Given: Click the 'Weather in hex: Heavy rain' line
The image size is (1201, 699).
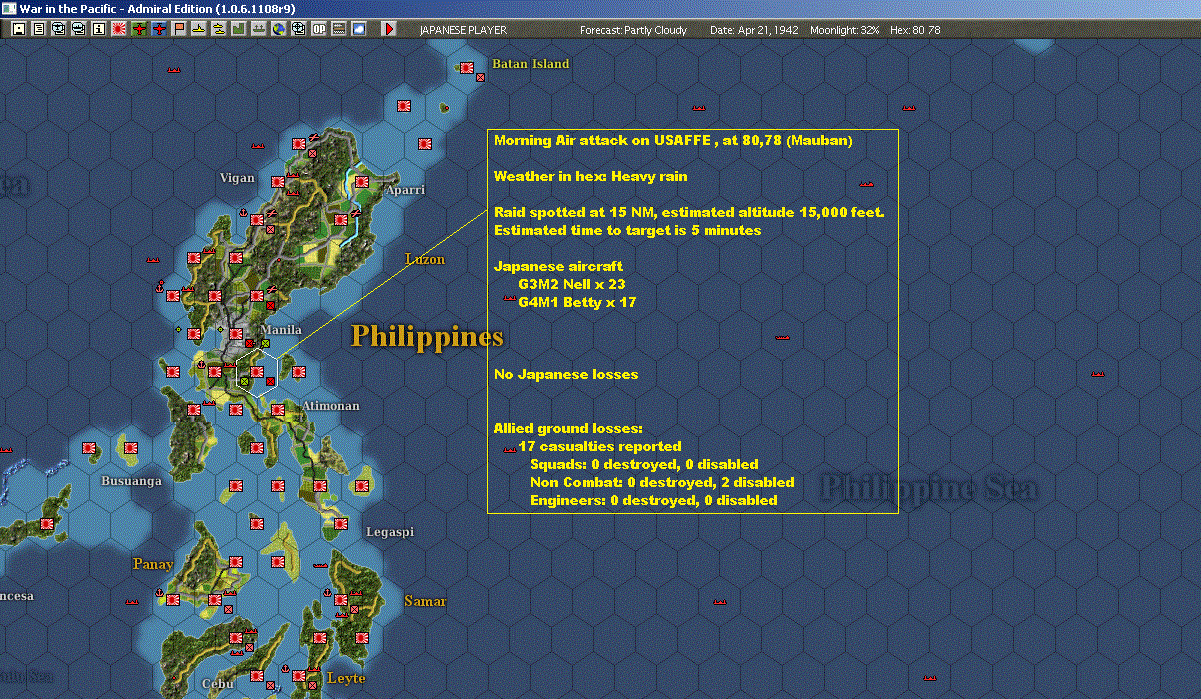Looking at the screenshot, I should (x=591, y=177).
